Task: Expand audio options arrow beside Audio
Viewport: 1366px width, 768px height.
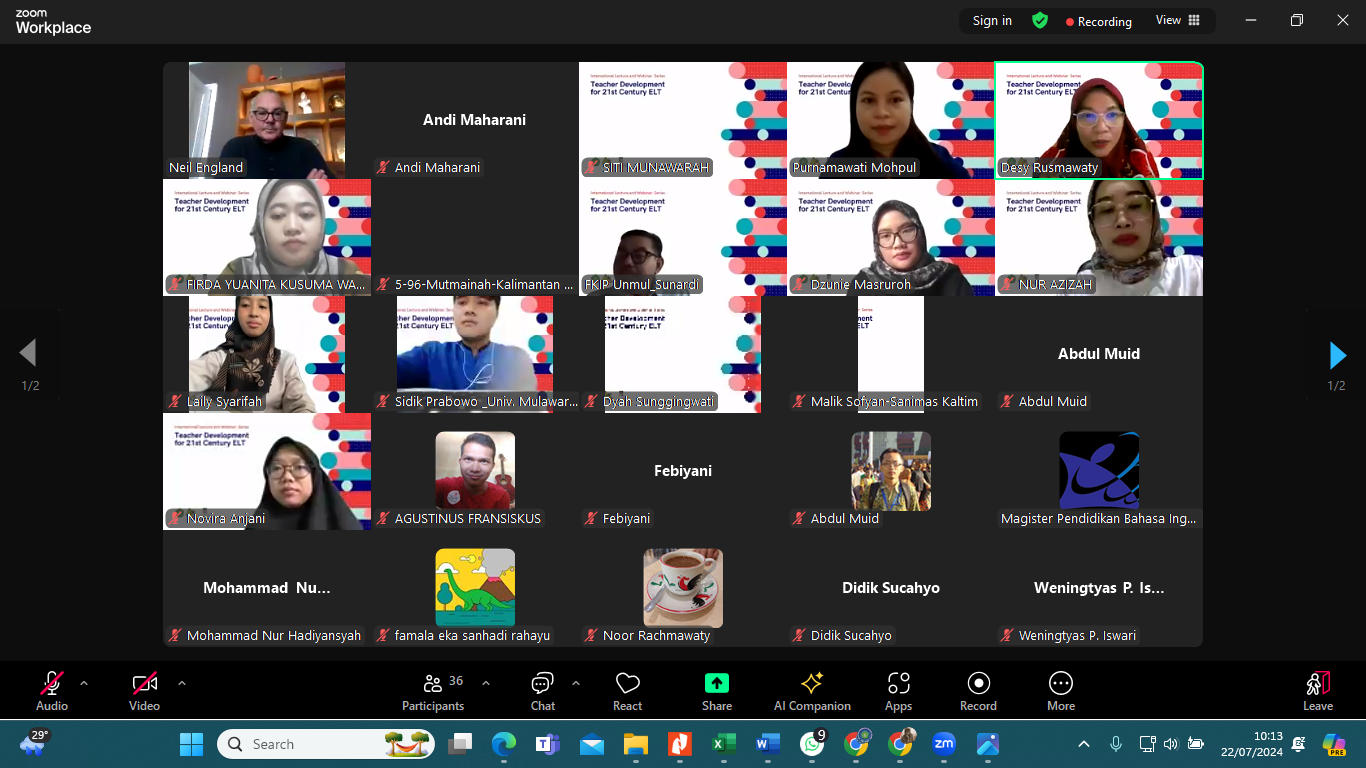Action: click(x=84, y=684)
